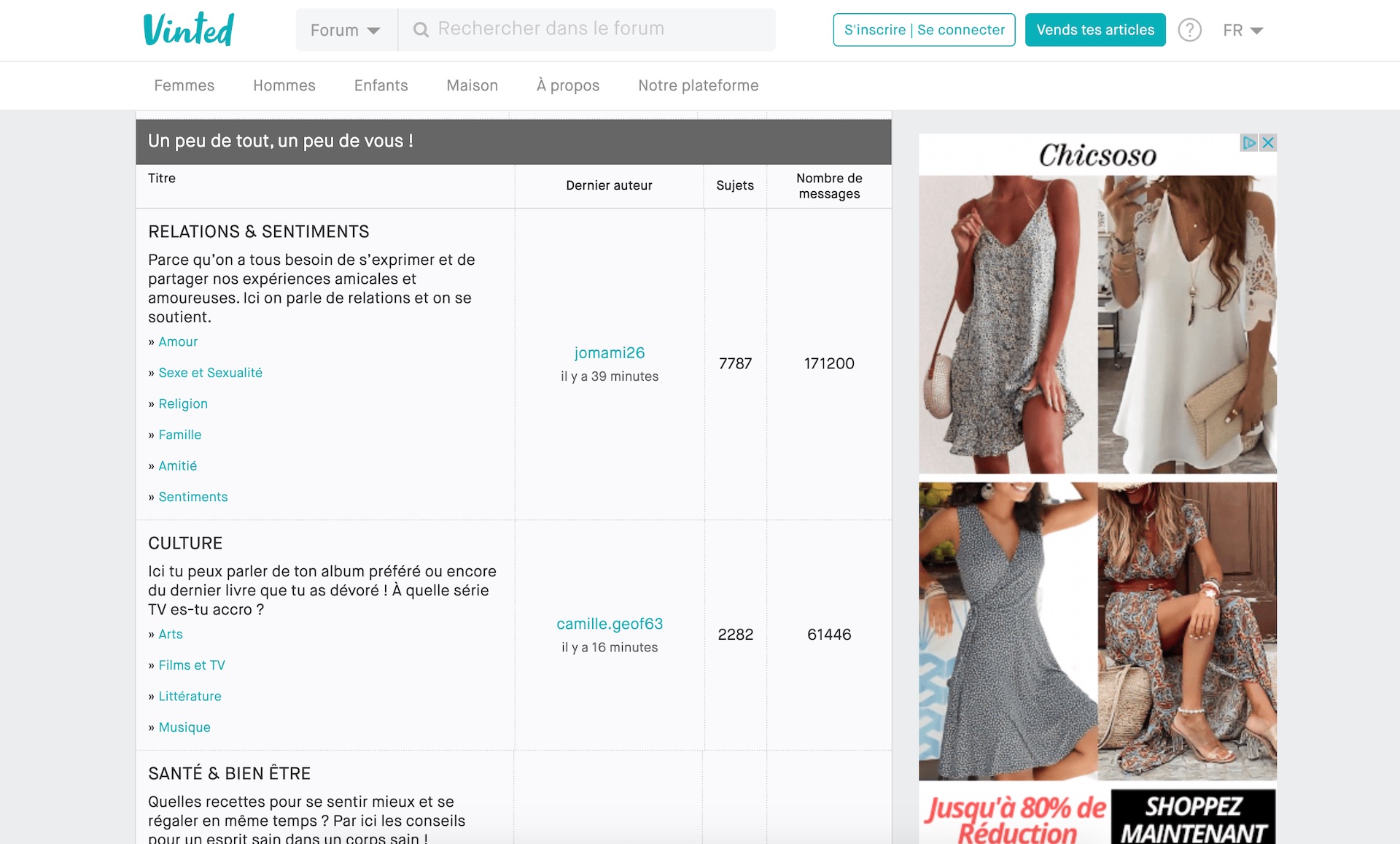This screenshot has width=1400, height=844.
Task: Open the Littérature subforum
Action: click(x=190, y=696)
